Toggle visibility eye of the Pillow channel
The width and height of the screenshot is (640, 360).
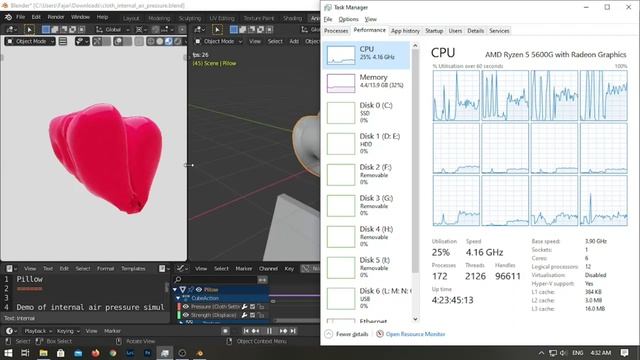pyautogui.click(x=199, y=289)
